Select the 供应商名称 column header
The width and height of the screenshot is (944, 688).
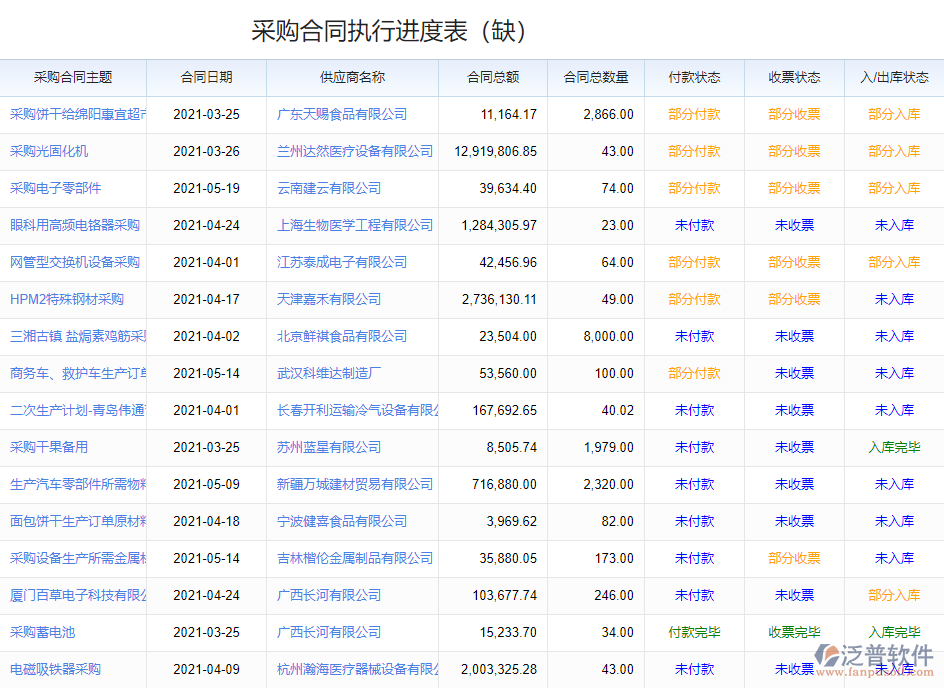tap(352, 77)
